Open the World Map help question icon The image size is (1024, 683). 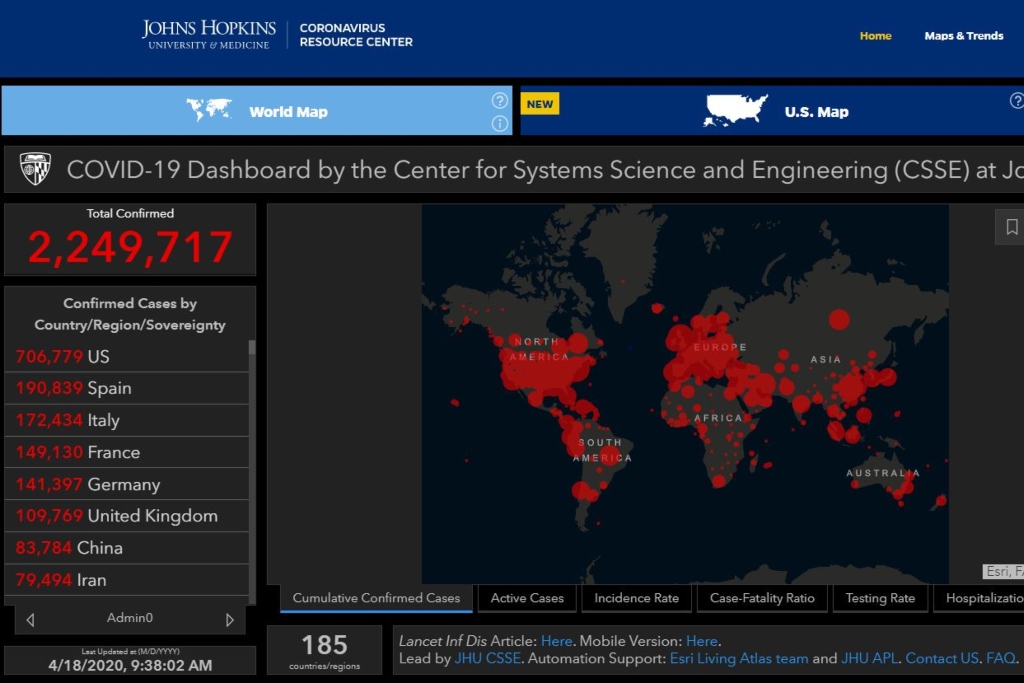(500, 101)
